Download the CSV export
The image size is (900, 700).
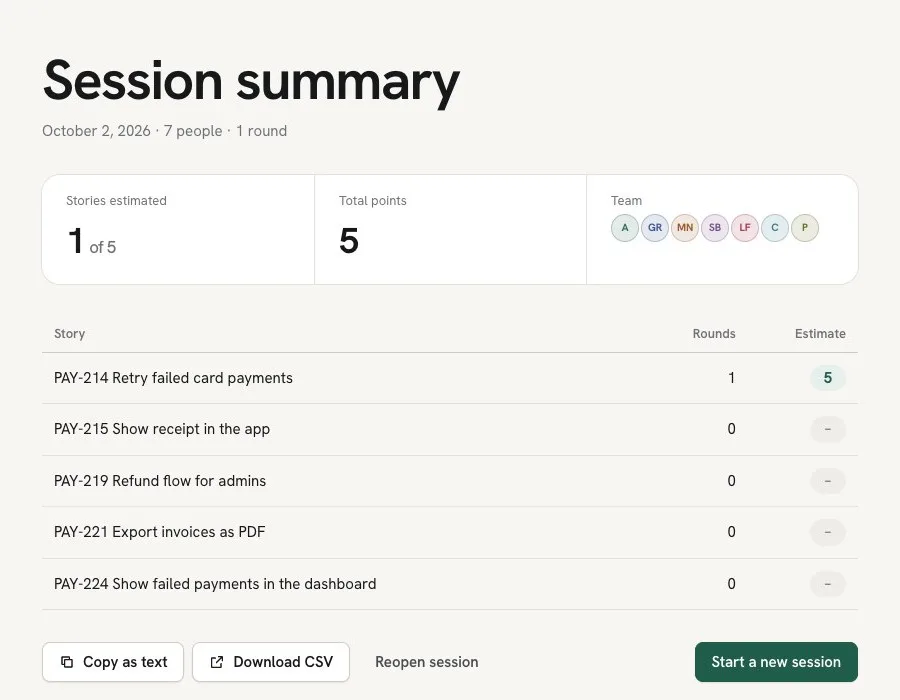coord(271,662)
